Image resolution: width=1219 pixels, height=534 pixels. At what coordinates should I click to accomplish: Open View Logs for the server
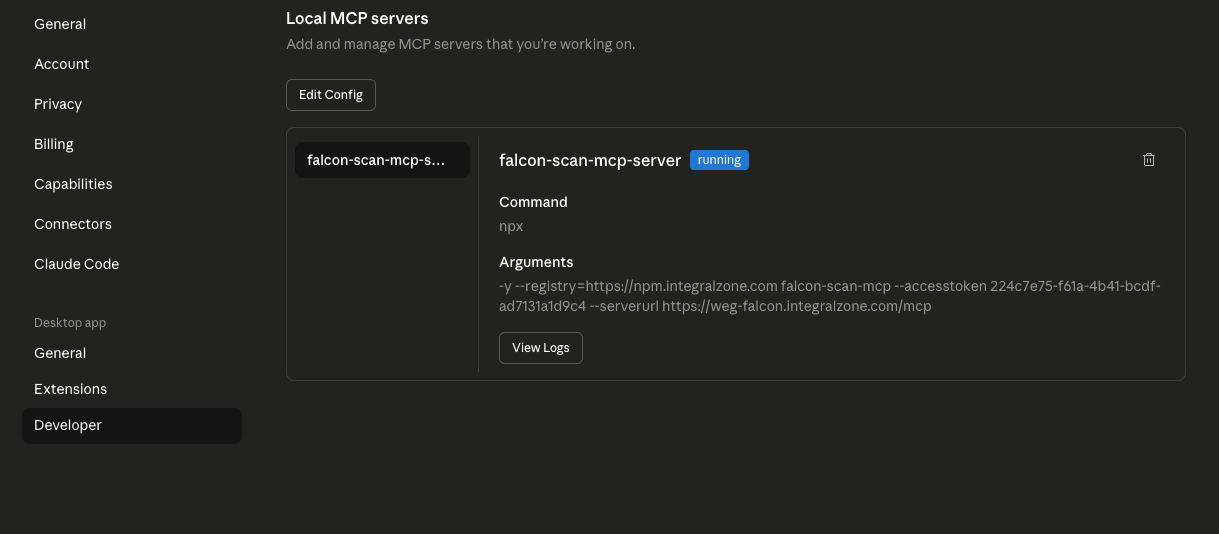point(540,348)
